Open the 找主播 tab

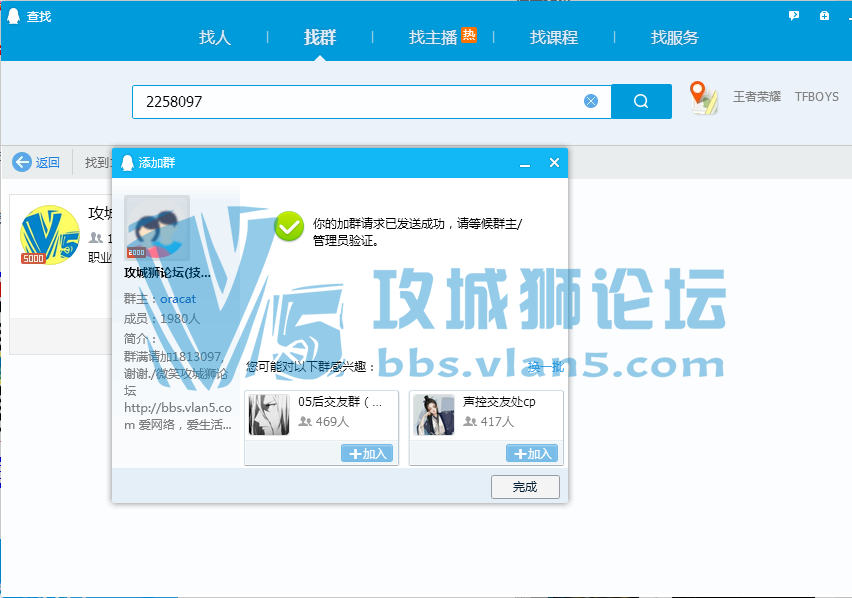pyautogui.click(x=433, y=37)
